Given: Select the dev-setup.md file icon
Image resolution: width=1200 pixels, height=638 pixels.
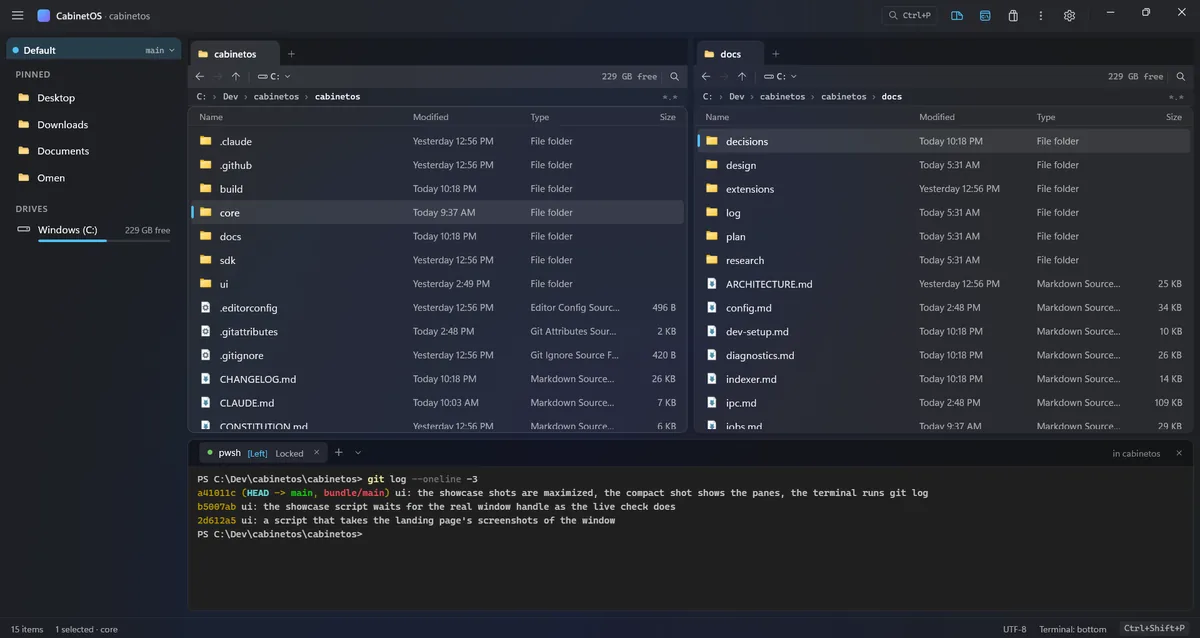Looking at the screenshot, I should point(712,331).
